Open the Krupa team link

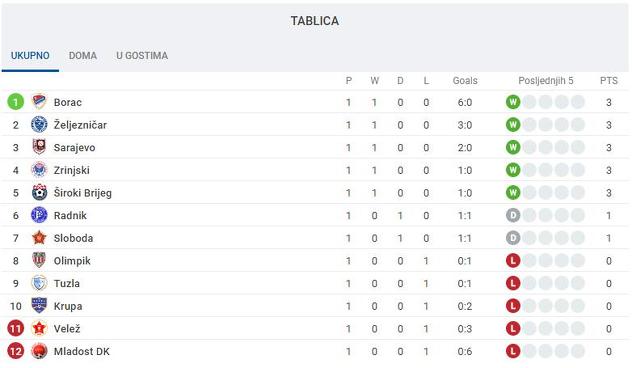coord(68,306)
